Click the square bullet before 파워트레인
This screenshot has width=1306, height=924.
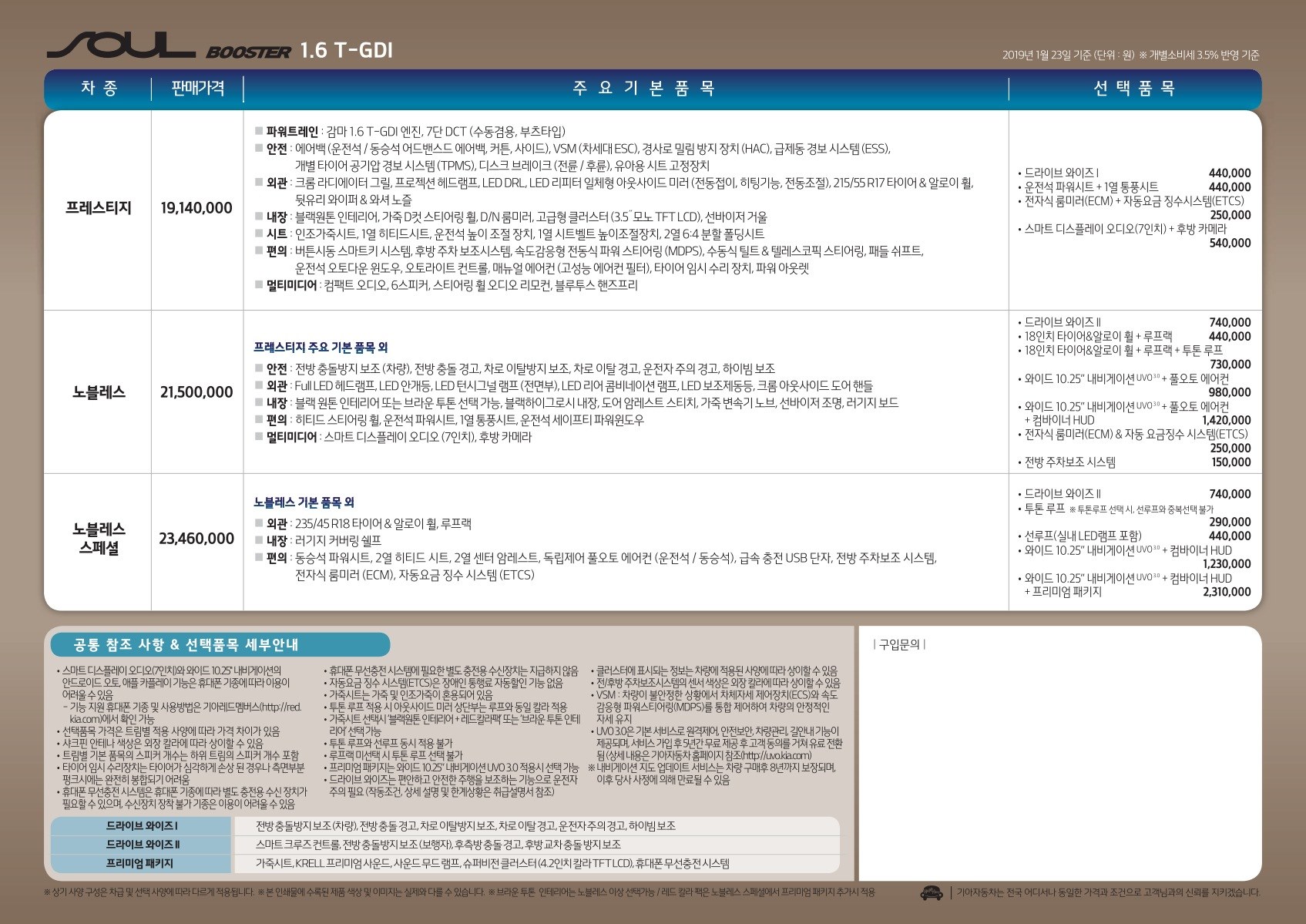point(259,132)
